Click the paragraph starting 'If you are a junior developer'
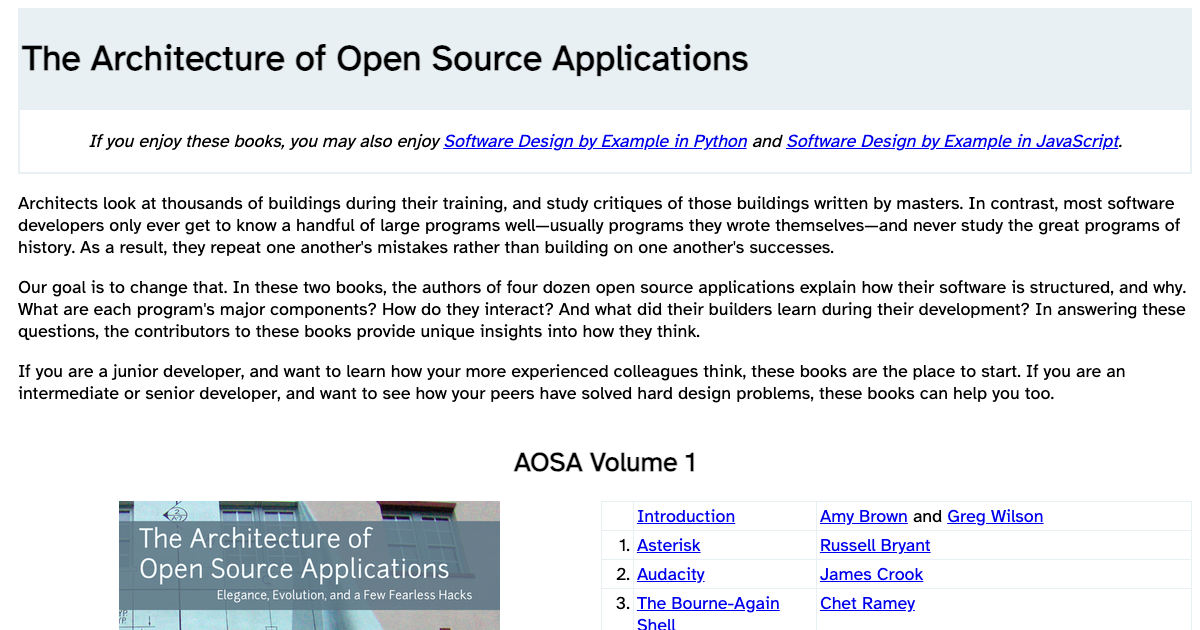This screenshot has width=1200, height=630. 605,383
